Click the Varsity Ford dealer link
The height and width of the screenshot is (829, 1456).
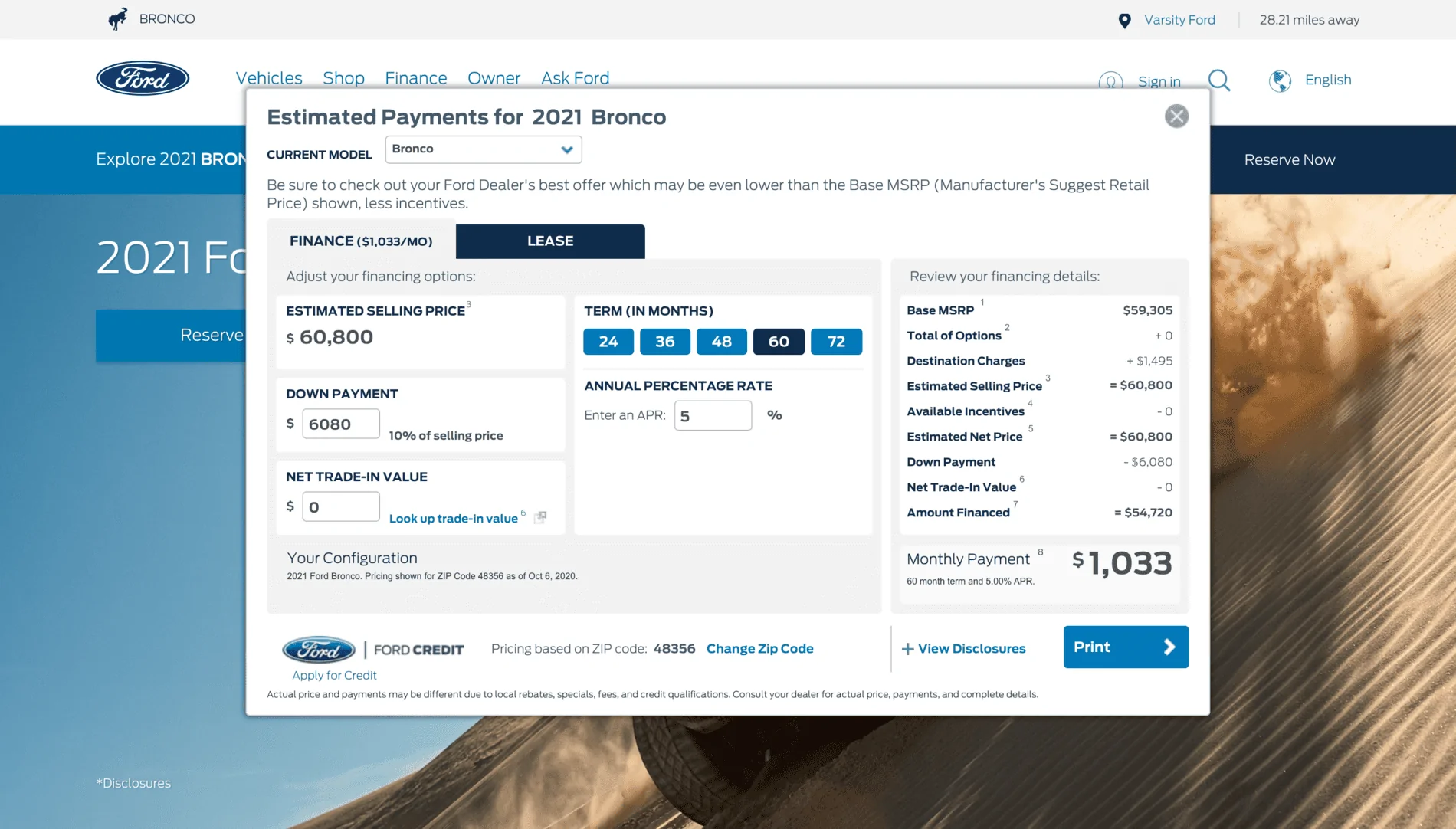1179,20
